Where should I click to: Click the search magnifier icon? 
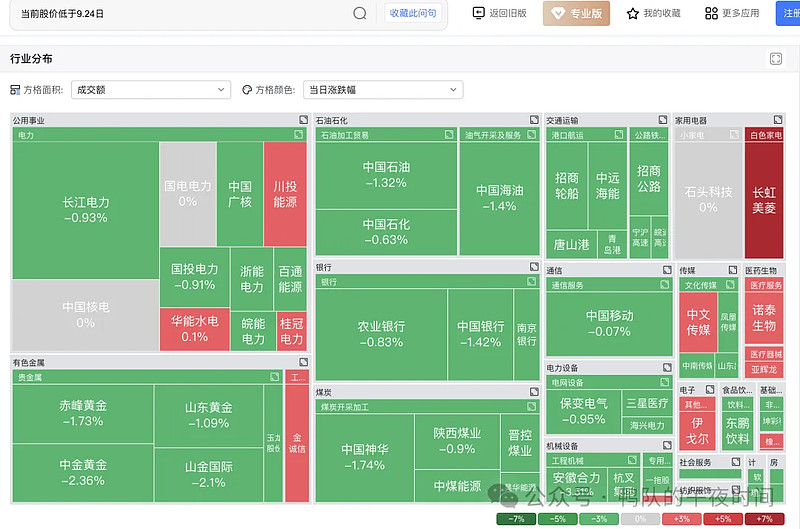click(360, 13)
